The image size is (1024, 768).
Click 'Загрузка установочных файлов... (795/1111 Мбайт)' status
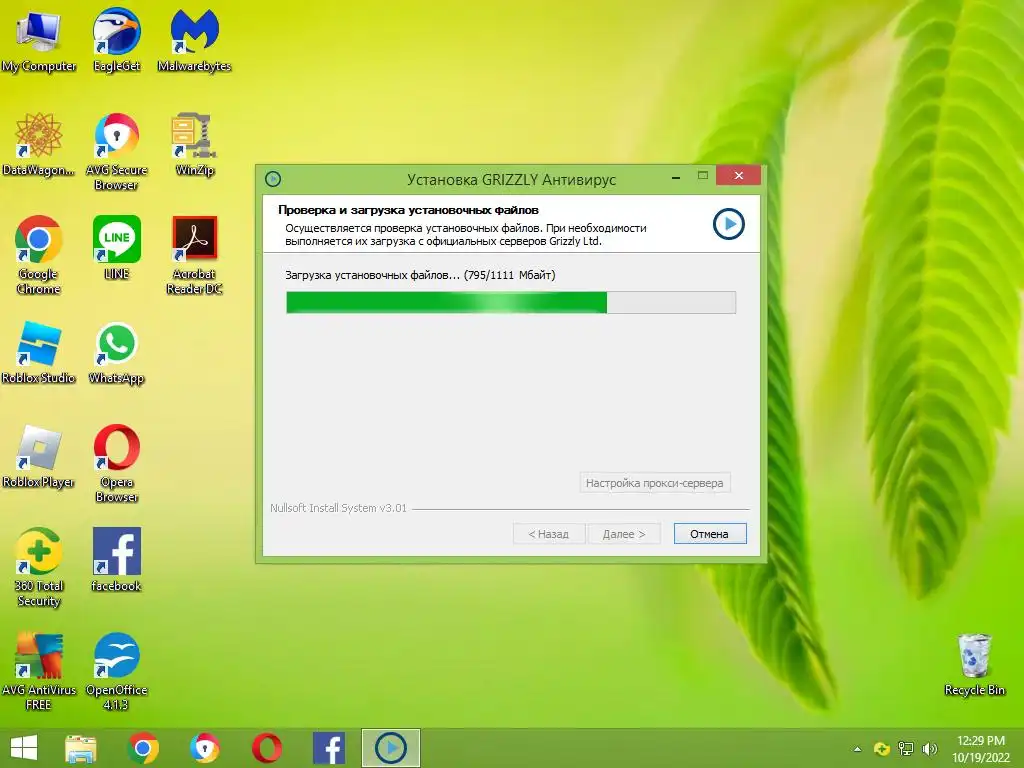[x=420, y=275]
